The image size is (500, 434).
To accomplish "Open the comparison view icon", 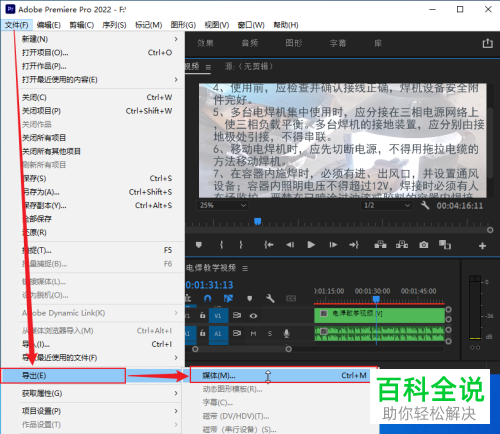I will [x=445, y=245].
